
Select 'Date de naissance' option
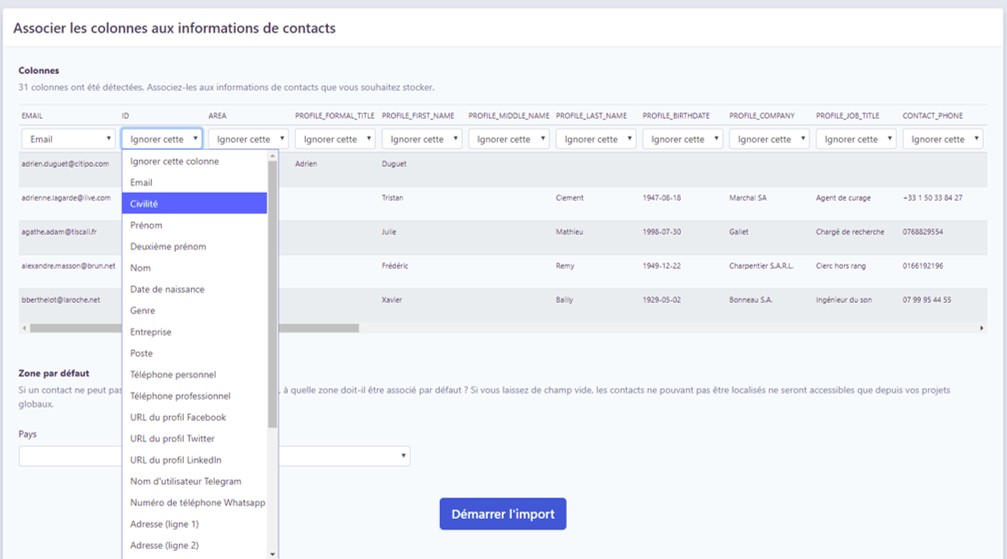tap(195, 289)
